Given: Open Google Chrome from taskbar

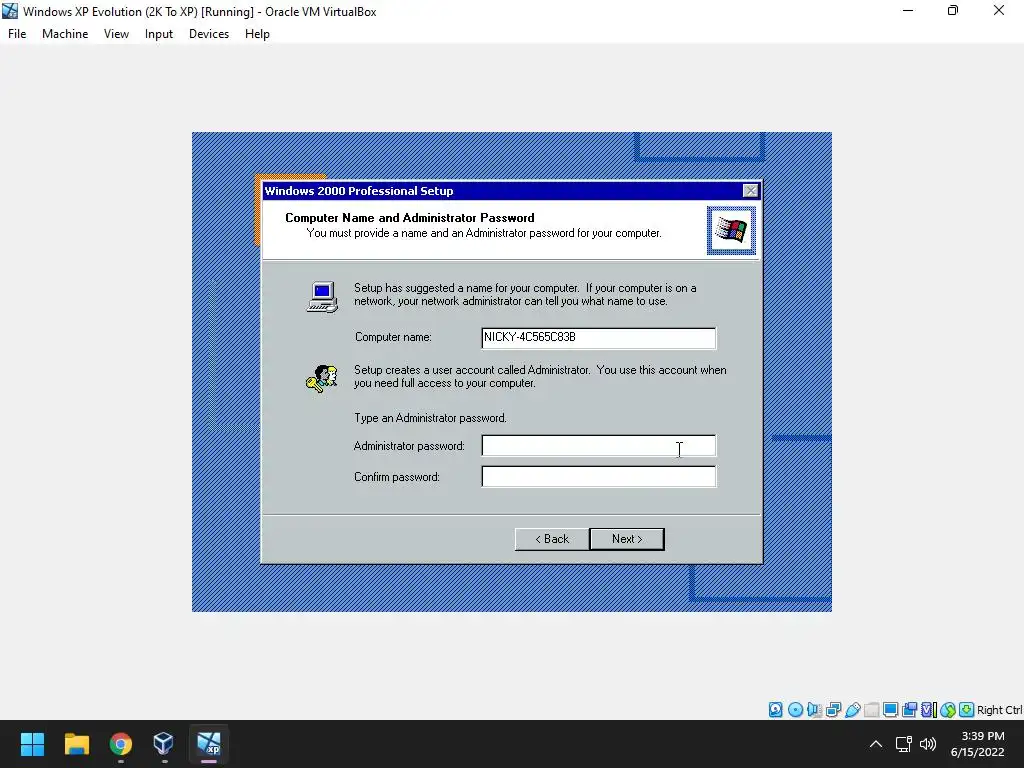Looking at the screenshot, I should coord(120,744).
